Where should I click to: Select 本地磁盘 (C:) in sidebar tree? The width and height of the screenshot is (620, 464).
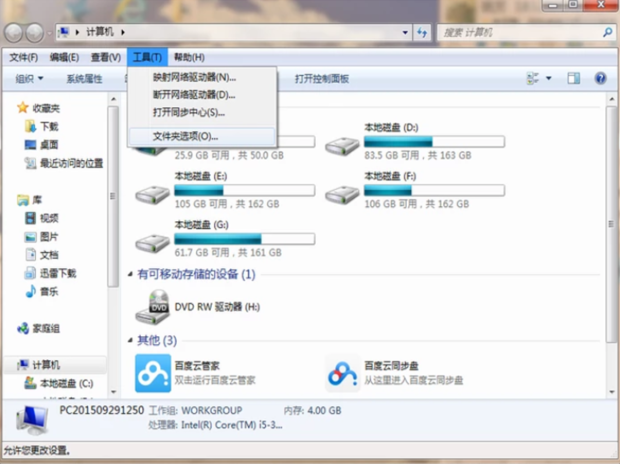(x=59, y=383)
